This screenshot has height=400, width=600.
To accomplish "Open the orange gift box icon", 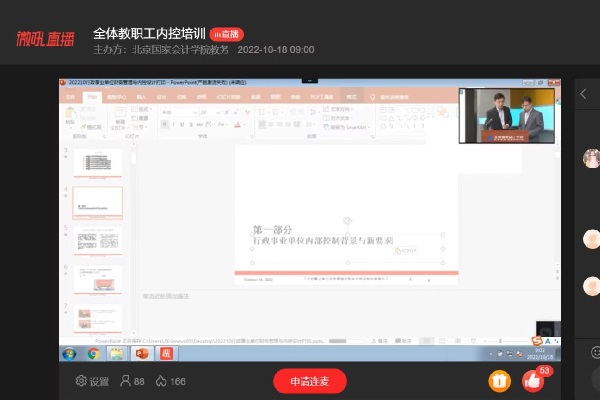I will click(498, 381).
